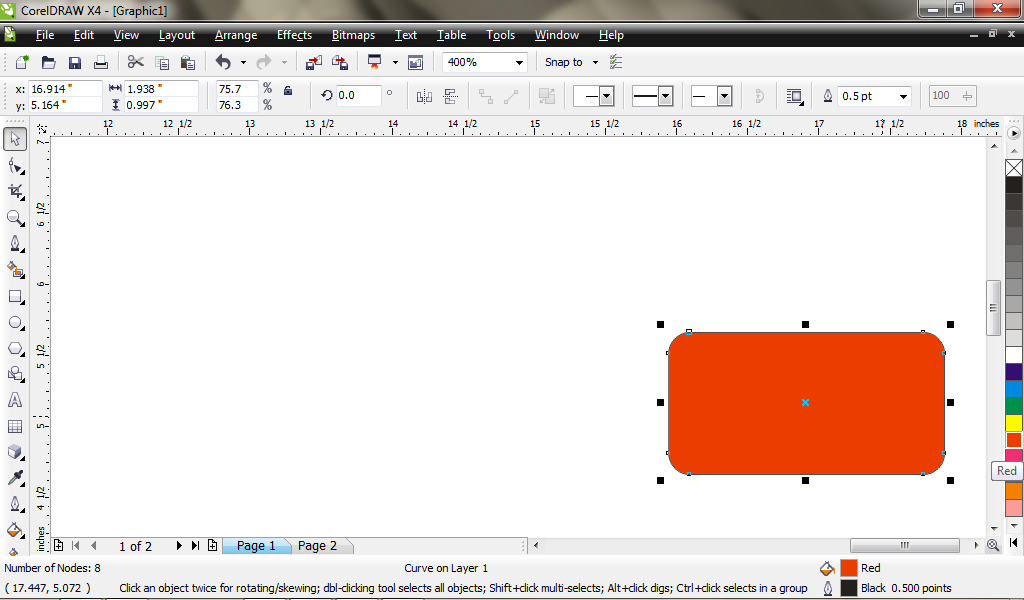Open the Snap options icon

click(616, 62)
